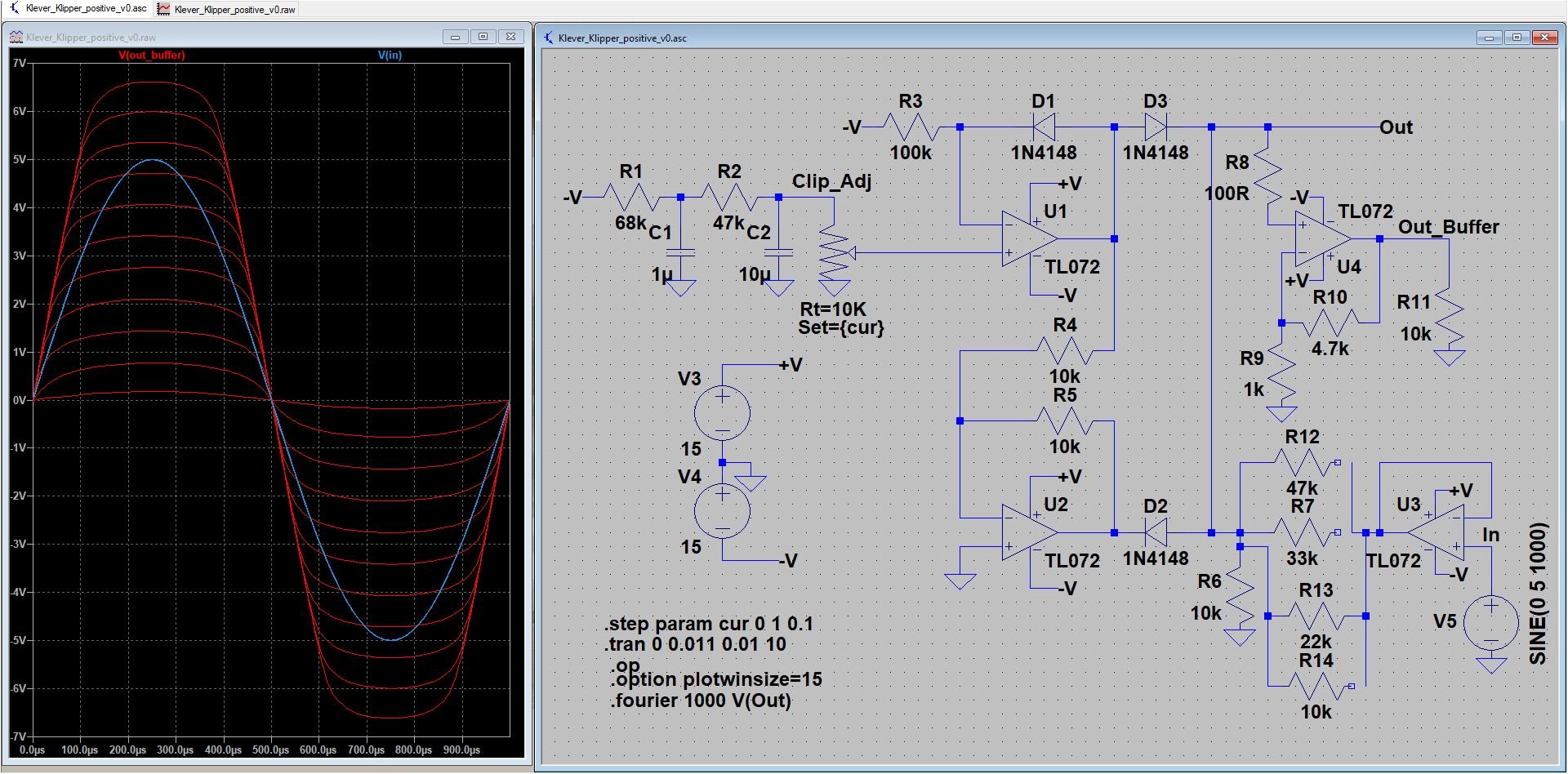Select capacitor C2 10µ symbol
Screen dimensions: 1568x774
(x=778, y=253)
